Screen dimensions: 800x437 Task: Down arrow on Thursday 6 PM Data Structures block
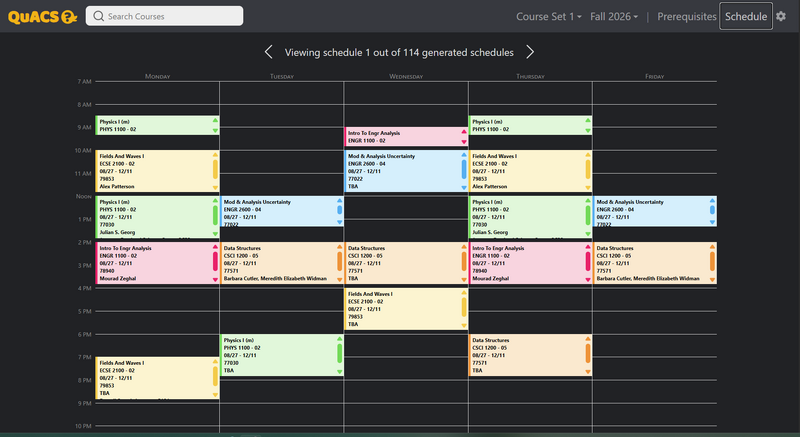click(588, 372)
